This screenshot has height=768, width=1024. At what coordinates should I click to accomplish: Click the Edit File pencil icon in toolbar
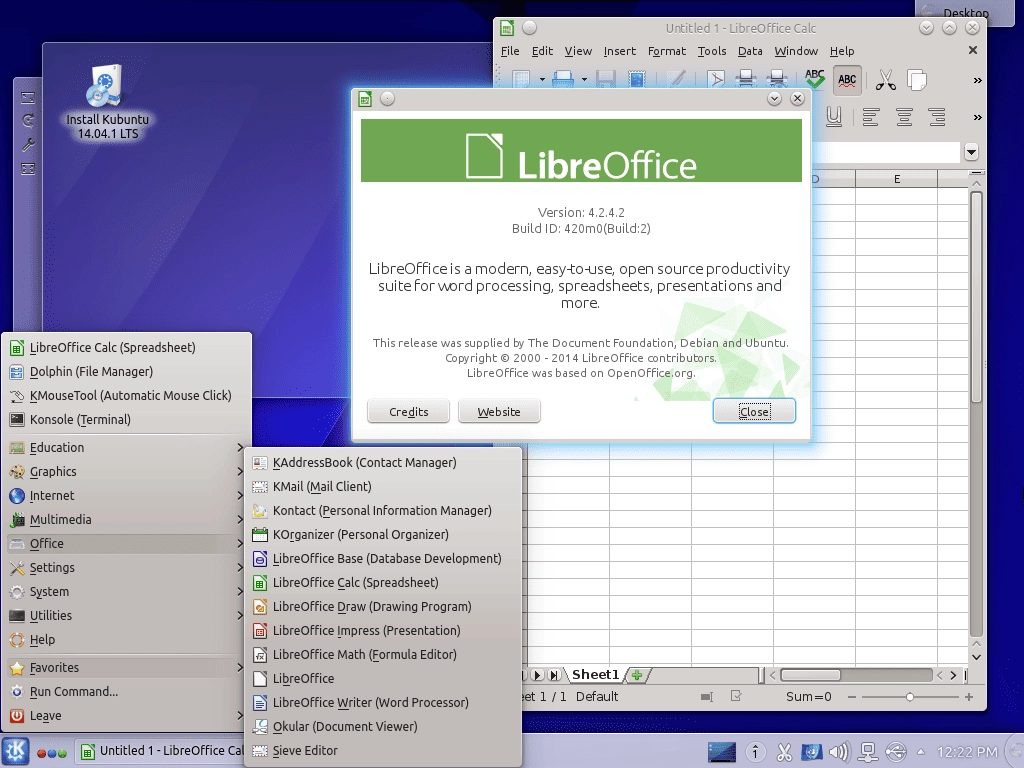click(676, 80)
